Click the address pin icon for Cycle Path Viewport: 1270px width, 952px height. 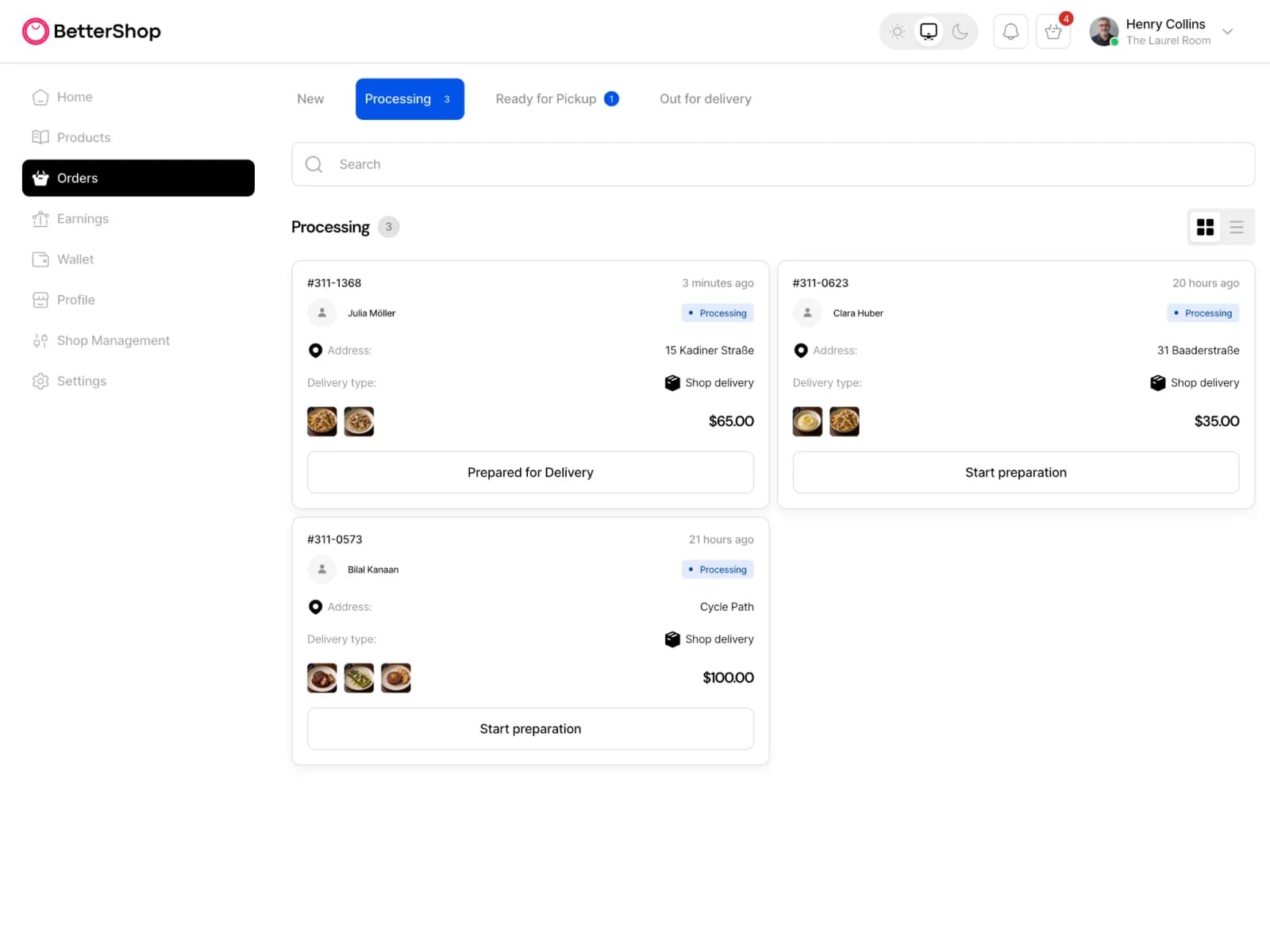click(315, 606)
